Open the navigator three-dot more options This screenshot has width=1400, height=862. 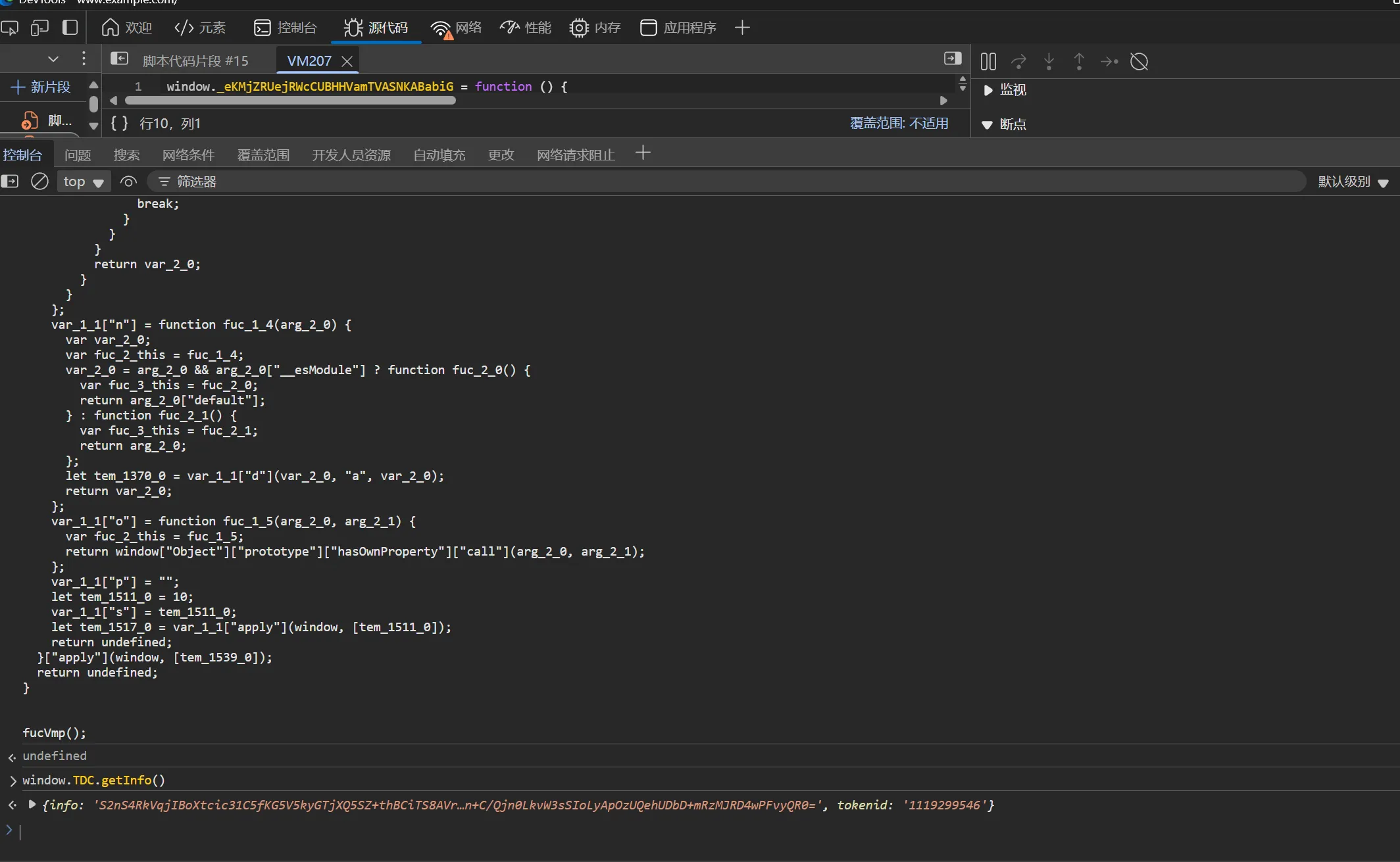click(84, 59)
